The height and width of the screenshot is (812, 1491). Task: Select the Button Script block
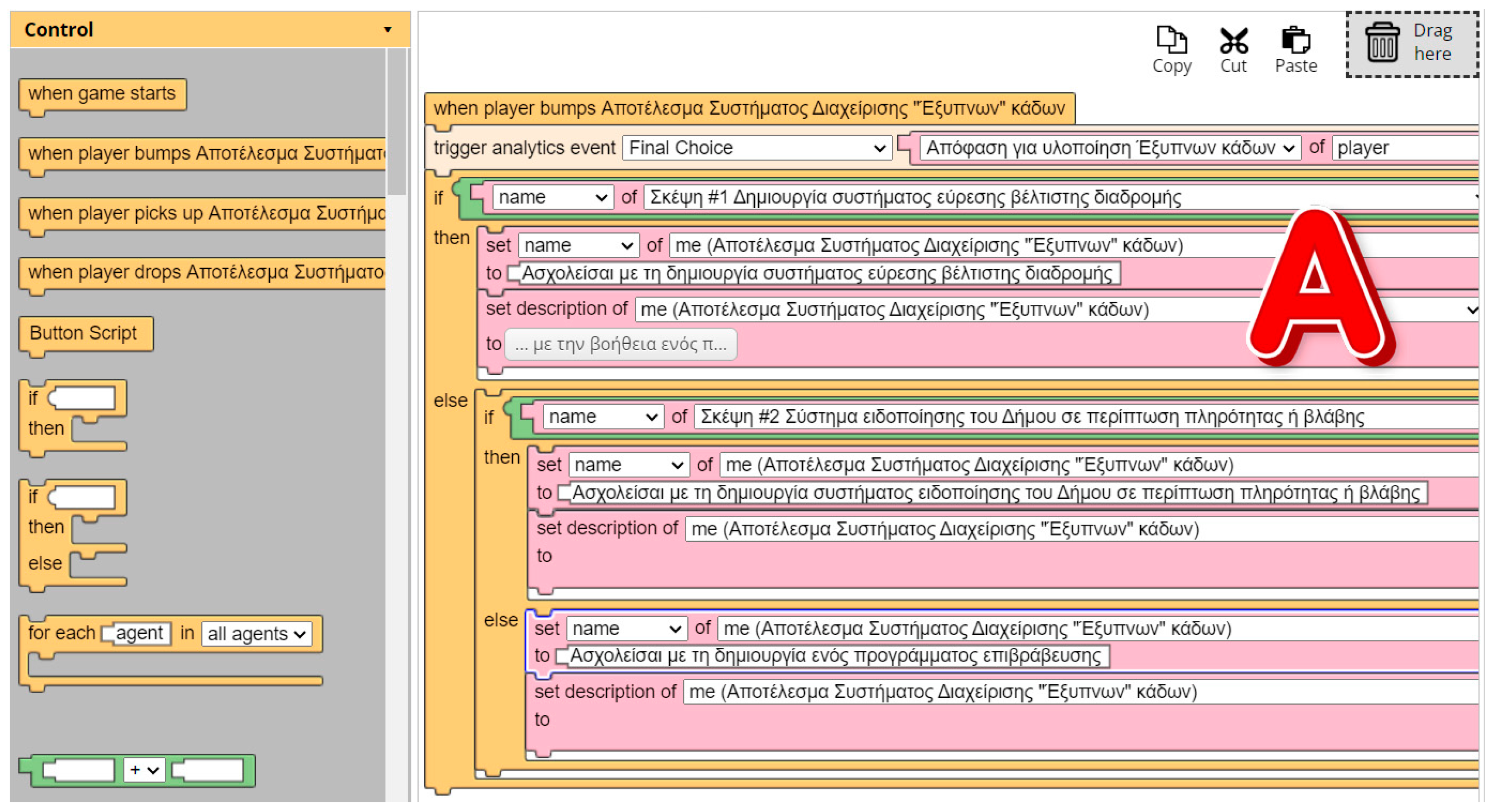[x=84, y=334]
